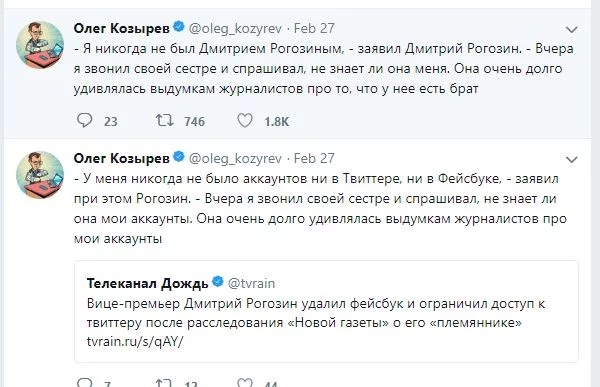Open dropdown chevron on second tweet

tap(571, 160)
